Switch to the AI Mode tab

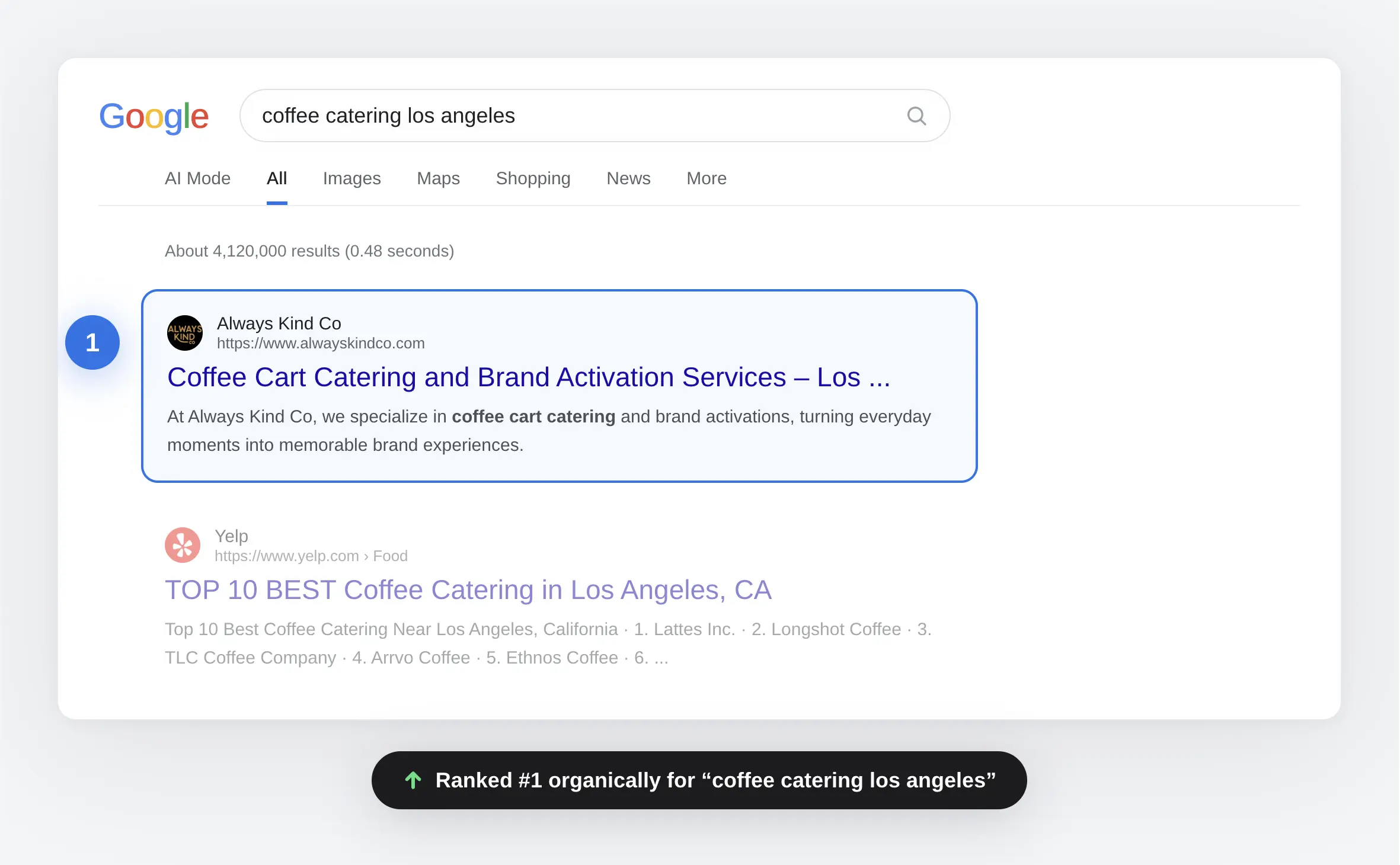click(x=197, y=178)
